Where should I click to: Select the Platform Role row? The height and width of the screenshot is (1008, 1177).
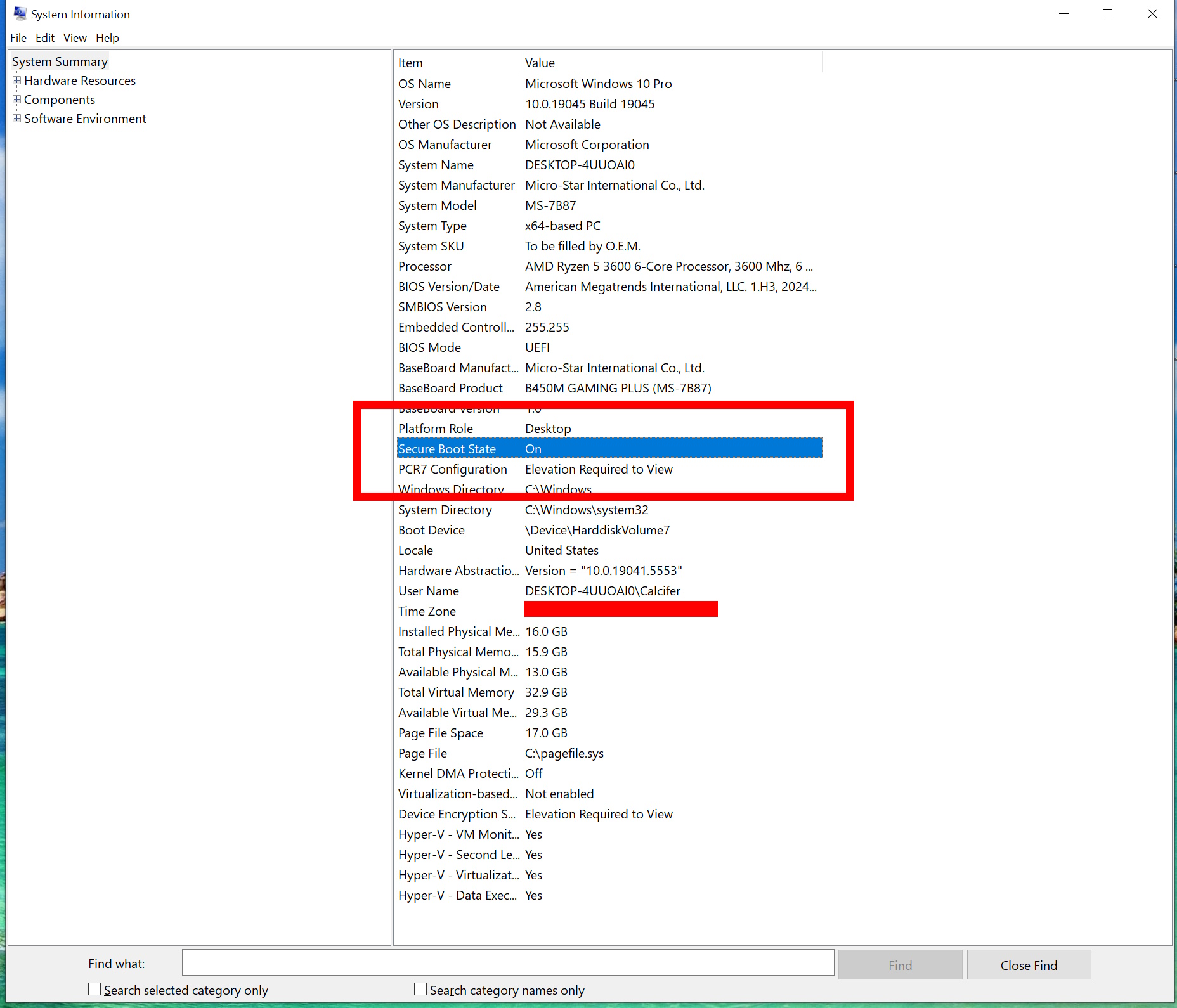[x=609, y=429]
